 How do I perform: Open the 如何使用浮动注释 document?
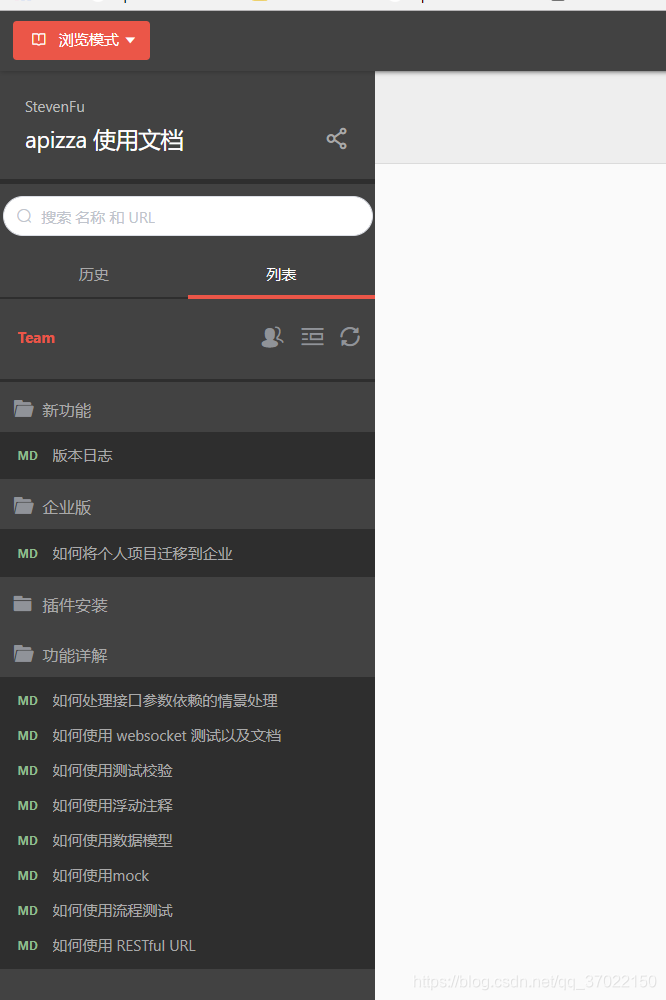coord(188,805)
